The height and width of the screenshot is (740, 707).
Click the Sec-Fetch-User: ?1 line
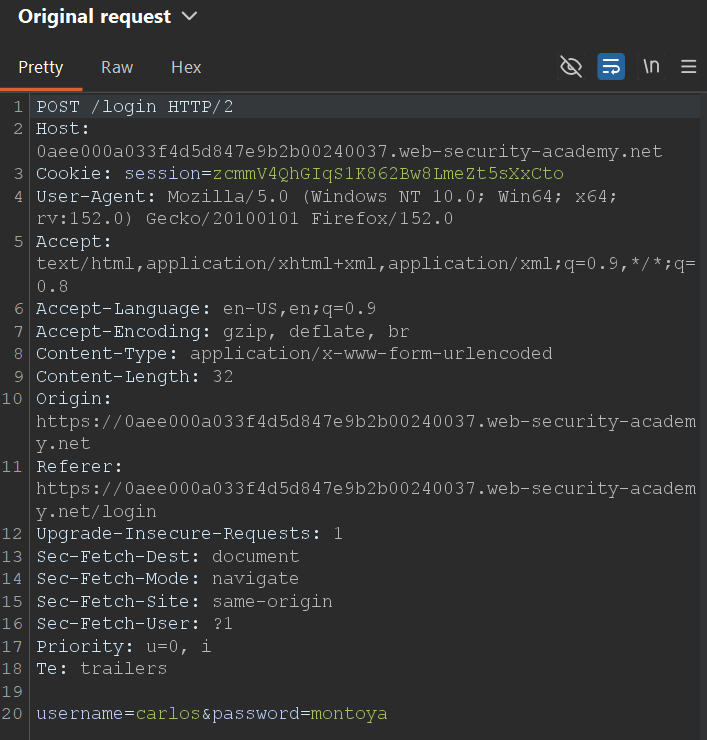click(x=135, y=624)
